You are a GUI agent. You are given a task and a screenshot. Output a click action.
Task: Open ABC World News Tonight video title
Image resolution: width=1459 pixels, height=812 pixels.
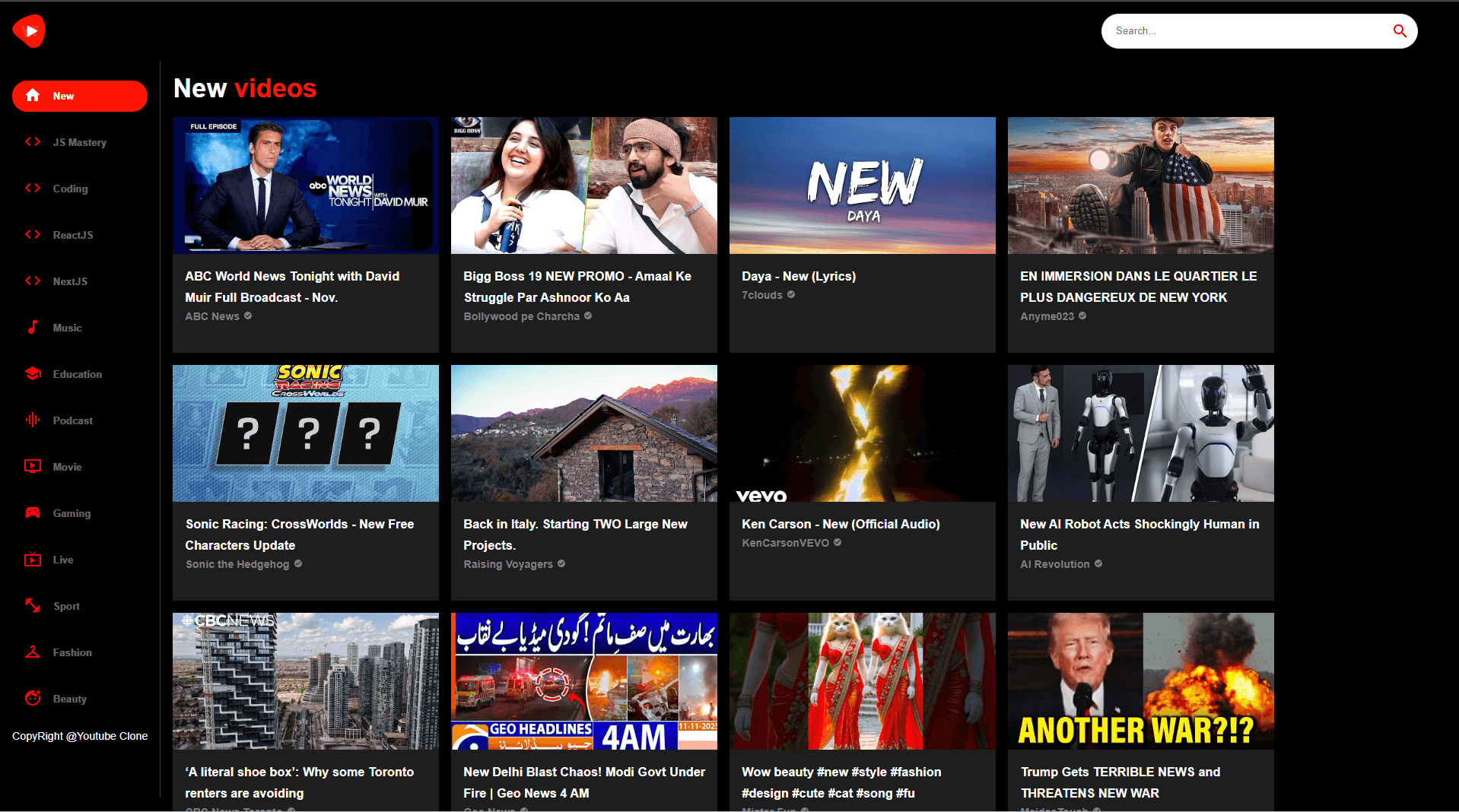click(292, 287)
